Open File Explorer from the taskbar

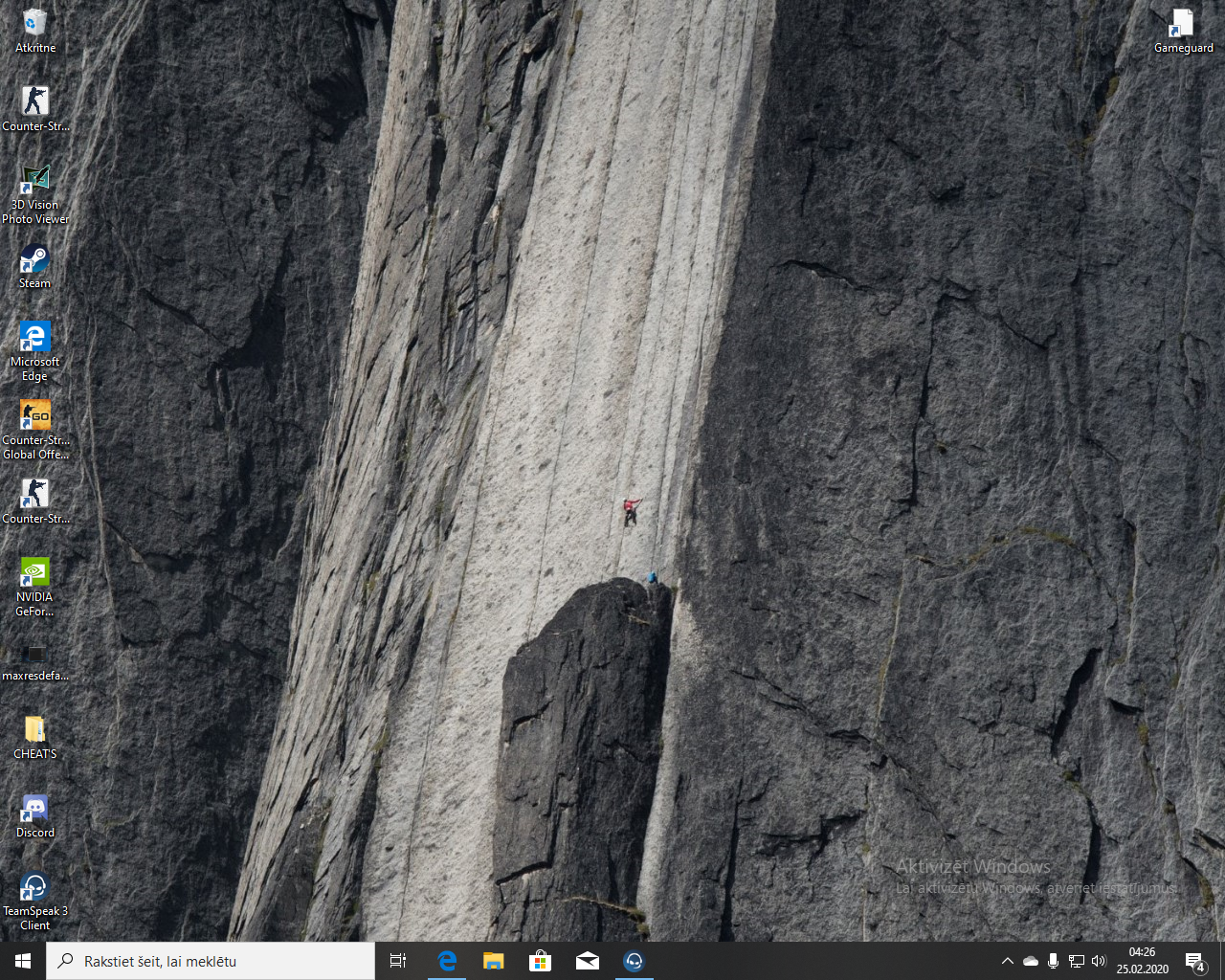pos(494,961)
